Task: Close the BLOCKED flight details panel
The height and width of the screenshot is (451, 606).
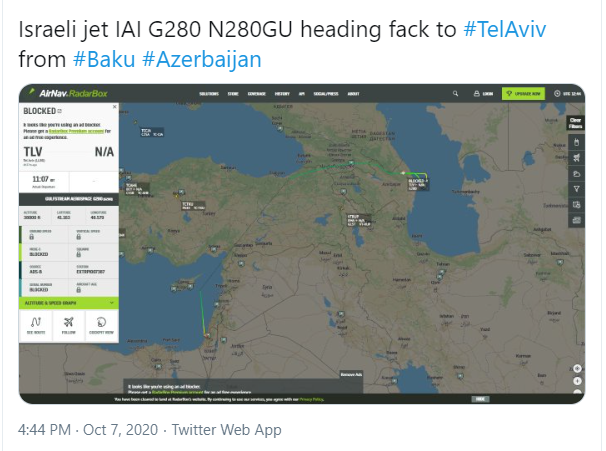Action: click(114, 107)
